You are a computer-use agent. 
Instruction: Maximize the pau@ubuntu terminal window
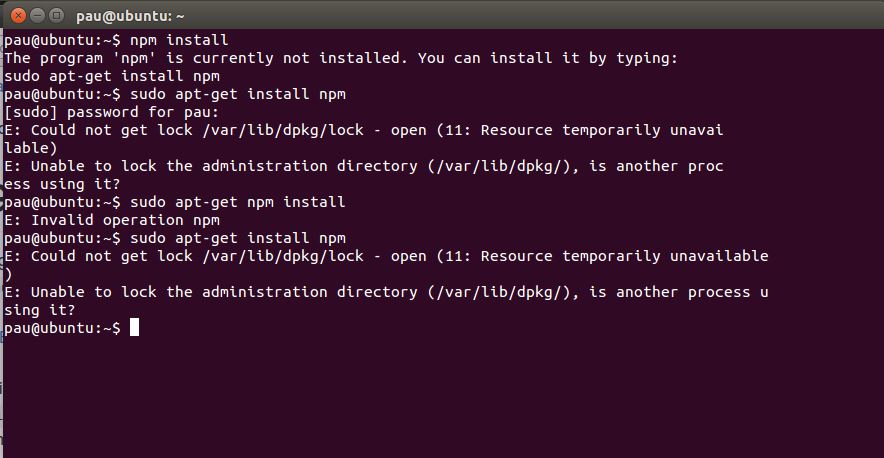coord(56,15)
